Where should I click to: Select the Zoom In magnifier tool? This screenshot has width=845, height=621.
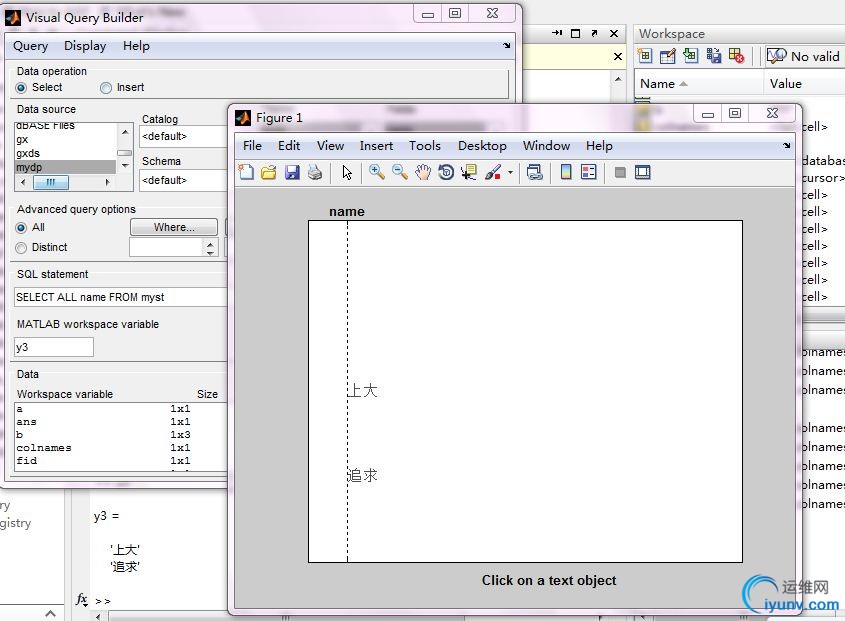377,172
